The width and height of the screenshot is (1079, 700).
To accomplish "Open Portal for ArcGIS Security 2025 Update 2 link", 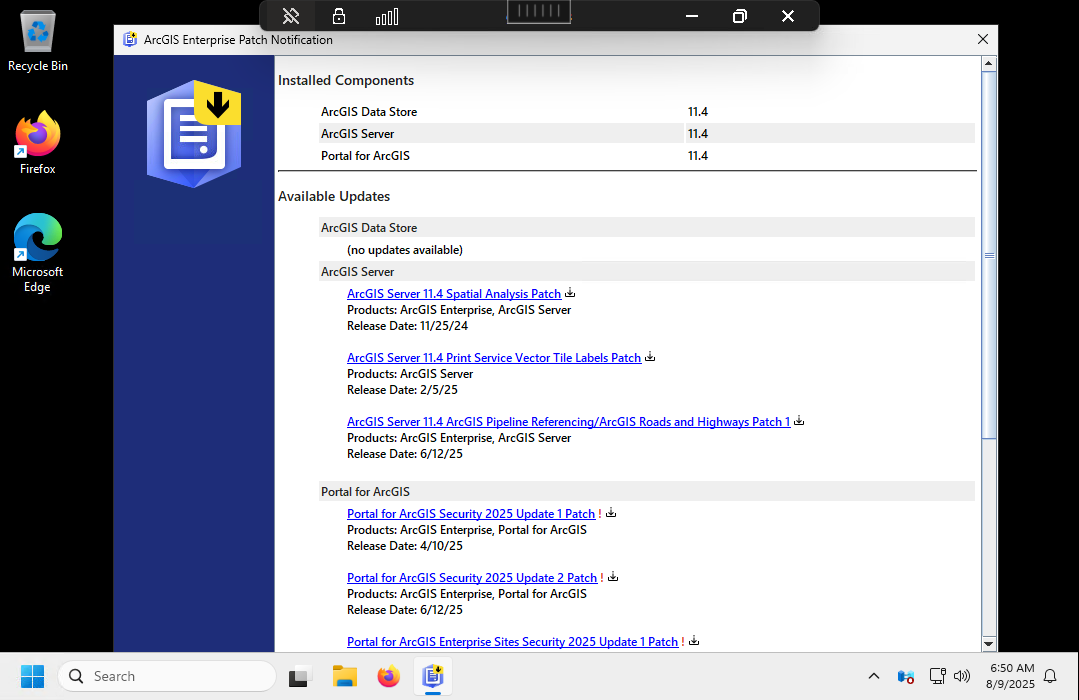I will pyautogui.click(x=471, y=578).
